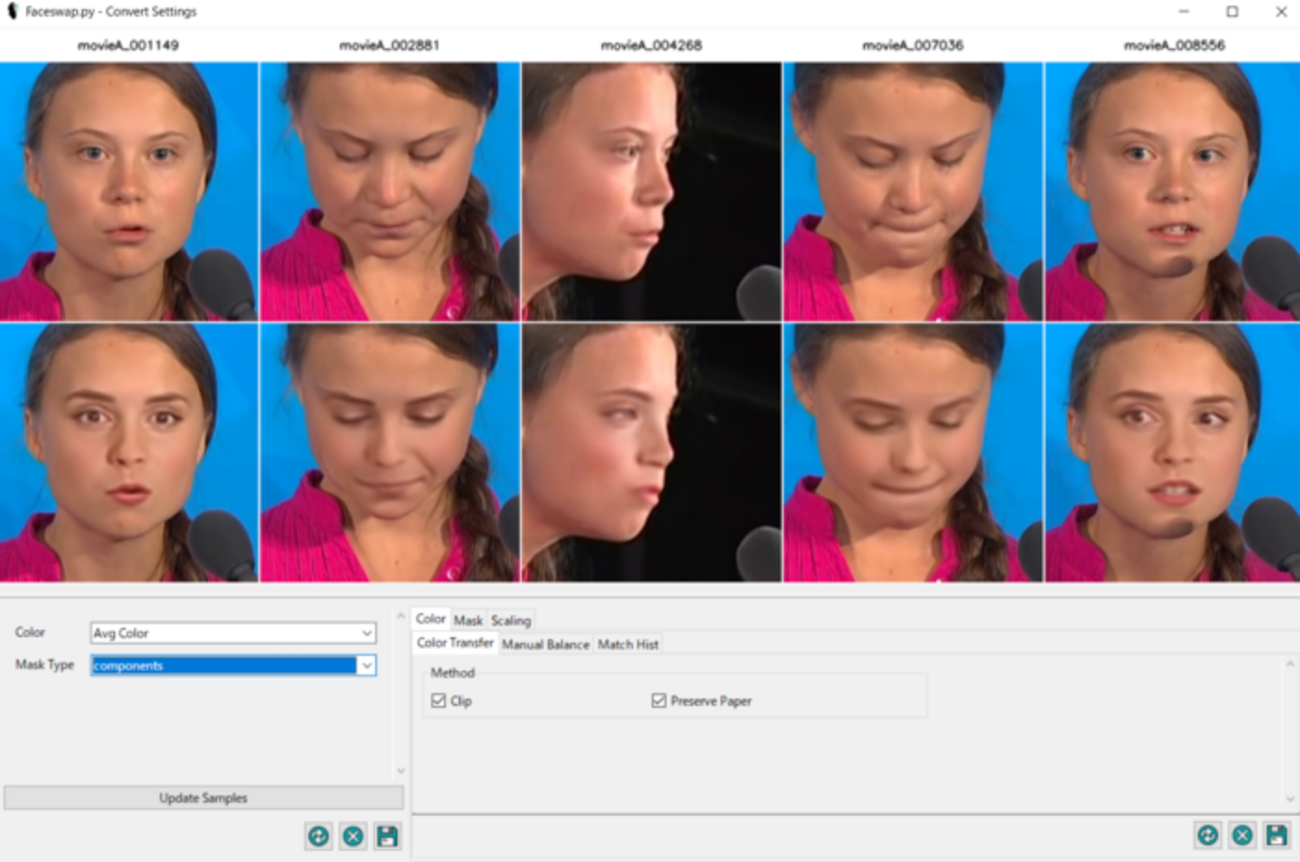Toggle the Preserve Paper checkbox
Image resolution: width=1300 pixels, height=862 pixels.
658,701
